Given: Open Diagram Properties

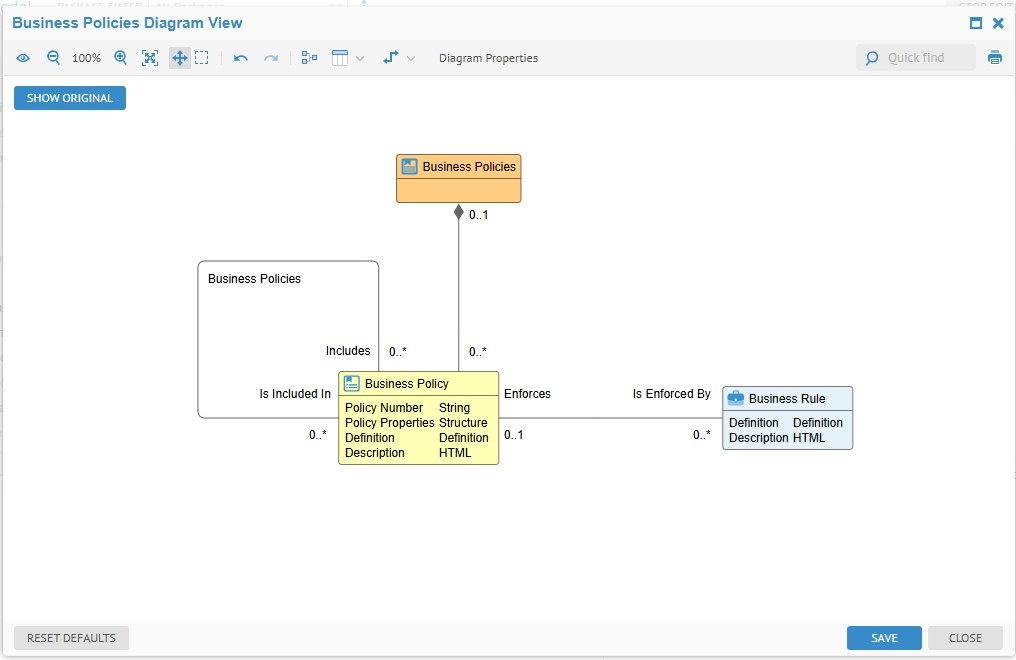Looking at the screenshot, I should [488, 58].
